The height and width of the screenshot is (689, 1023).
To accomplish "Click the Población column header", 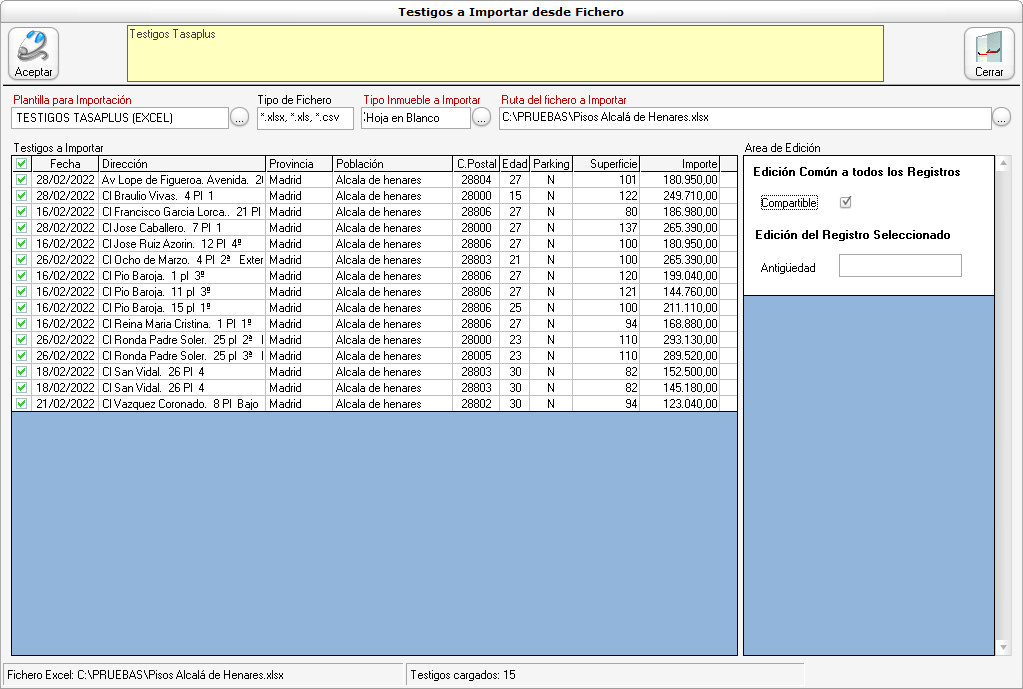I will click(391, 164).
